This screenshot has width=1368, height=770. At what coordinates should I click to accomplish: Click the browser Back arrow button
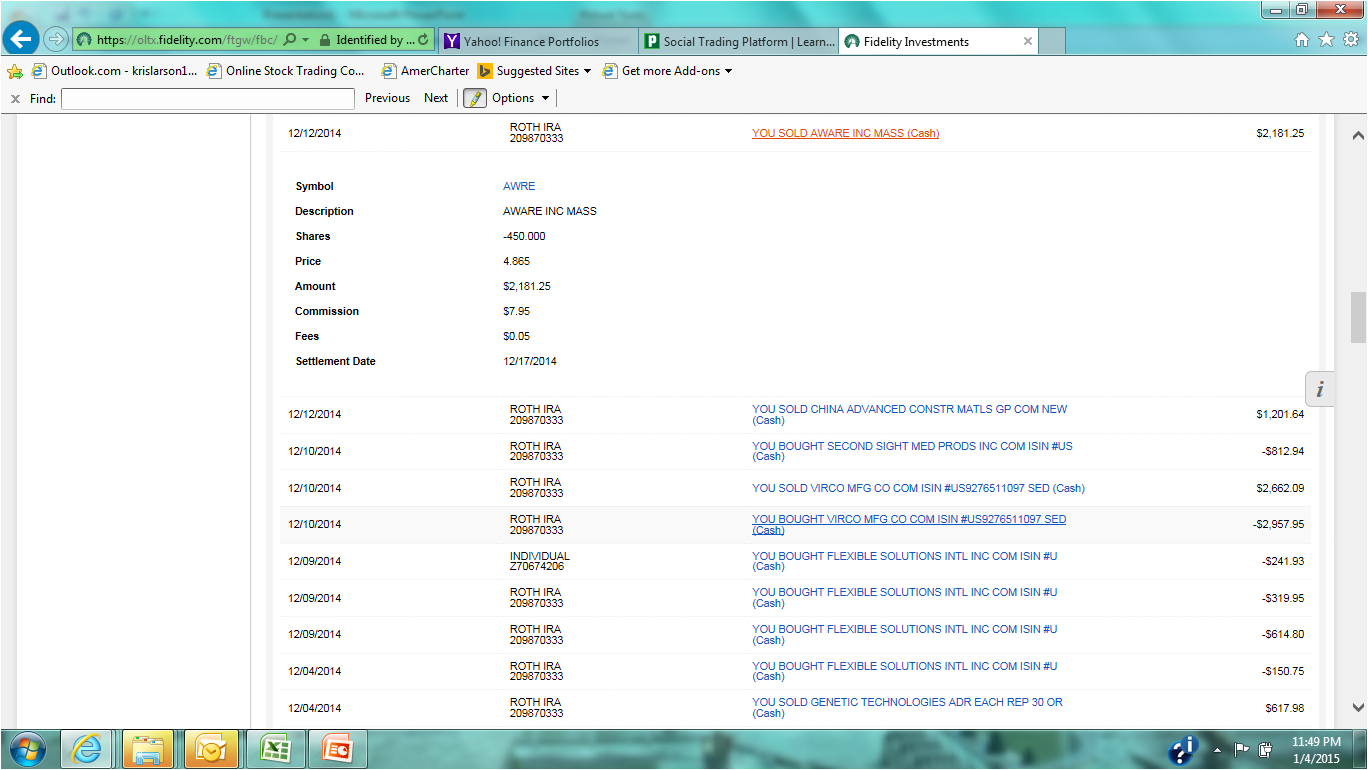coord(20,40)
